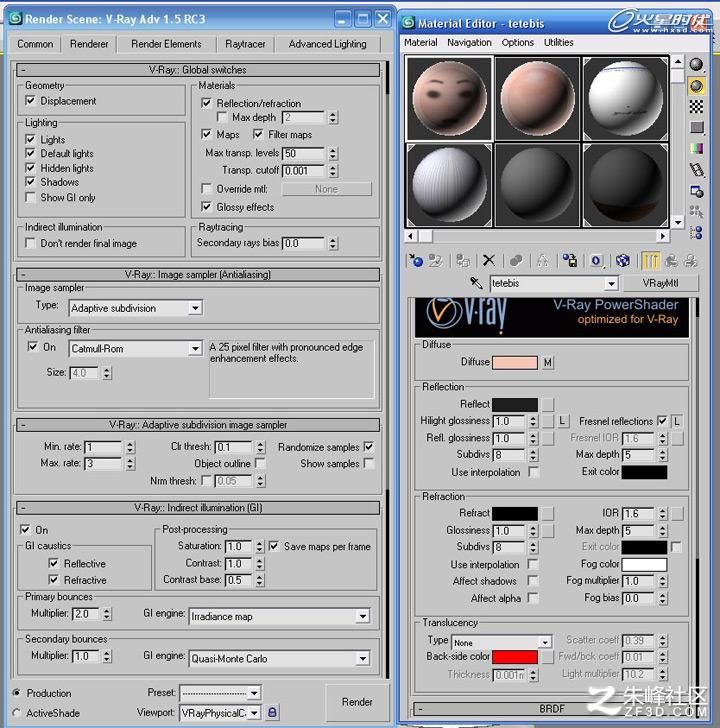Open Material/Map Navigator icon
Image resolution: width=720 pixels, height=728 pixels.
[x=696, y=233]
